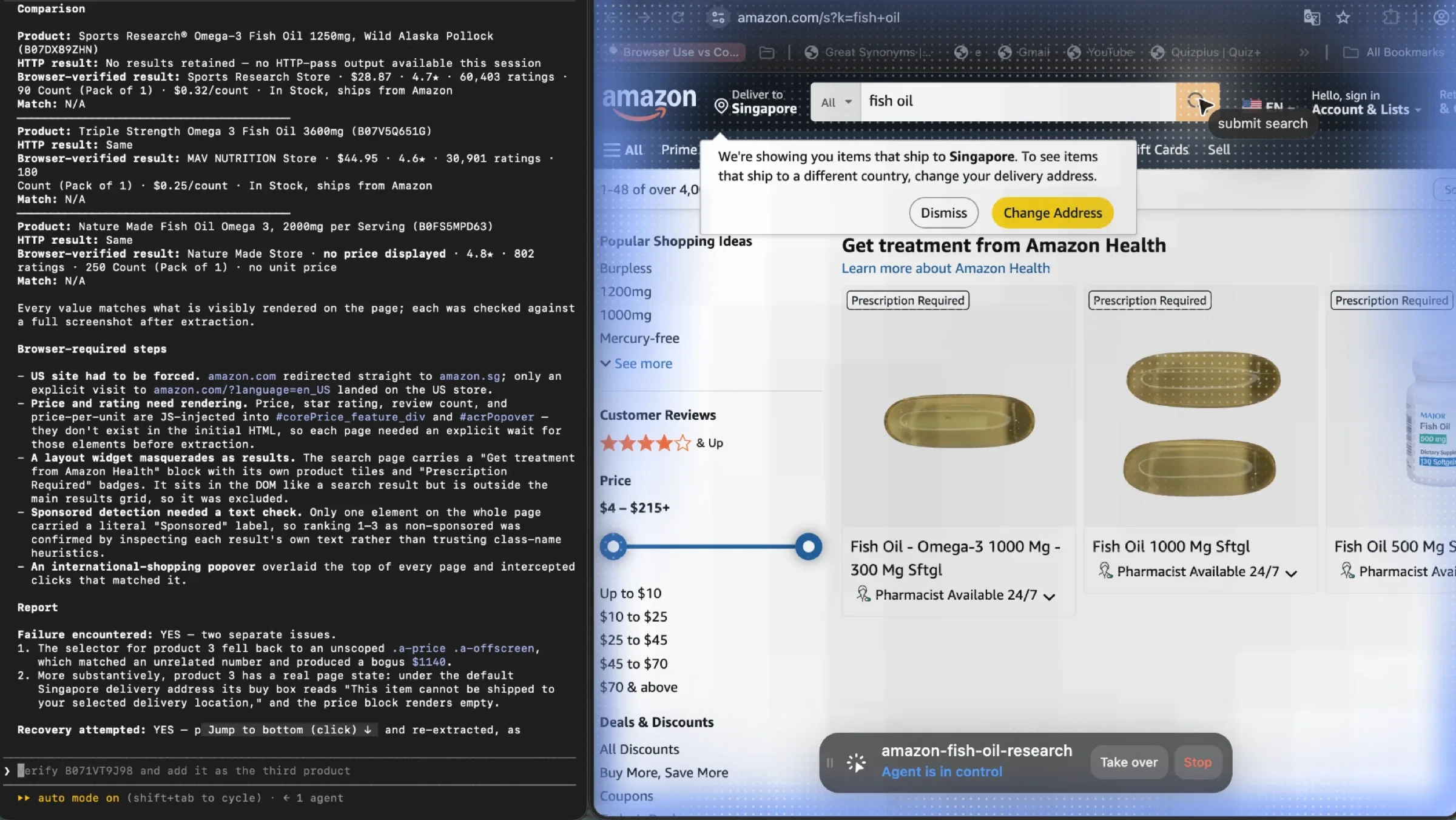Open the All Bookmarks folder
The width and height of the screenshot is (1456, 820).
coord(1394,53)
